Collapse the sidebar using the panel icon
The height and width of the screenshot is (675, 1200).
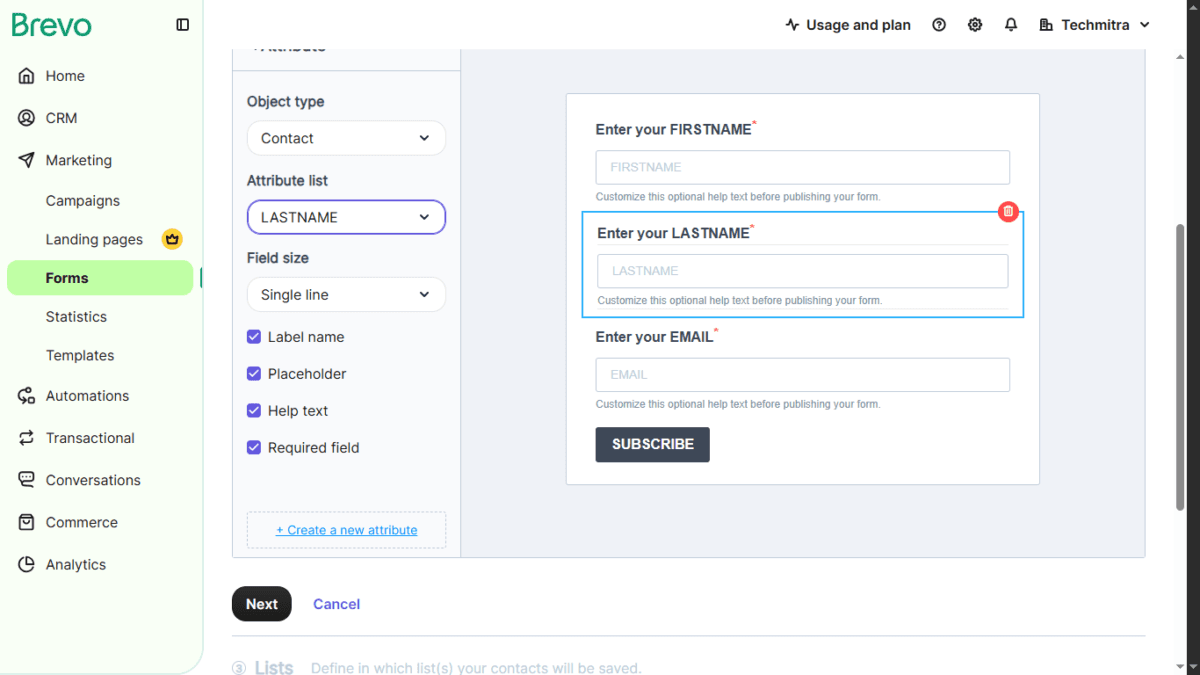pyautogui.click(x=182, y=25)
